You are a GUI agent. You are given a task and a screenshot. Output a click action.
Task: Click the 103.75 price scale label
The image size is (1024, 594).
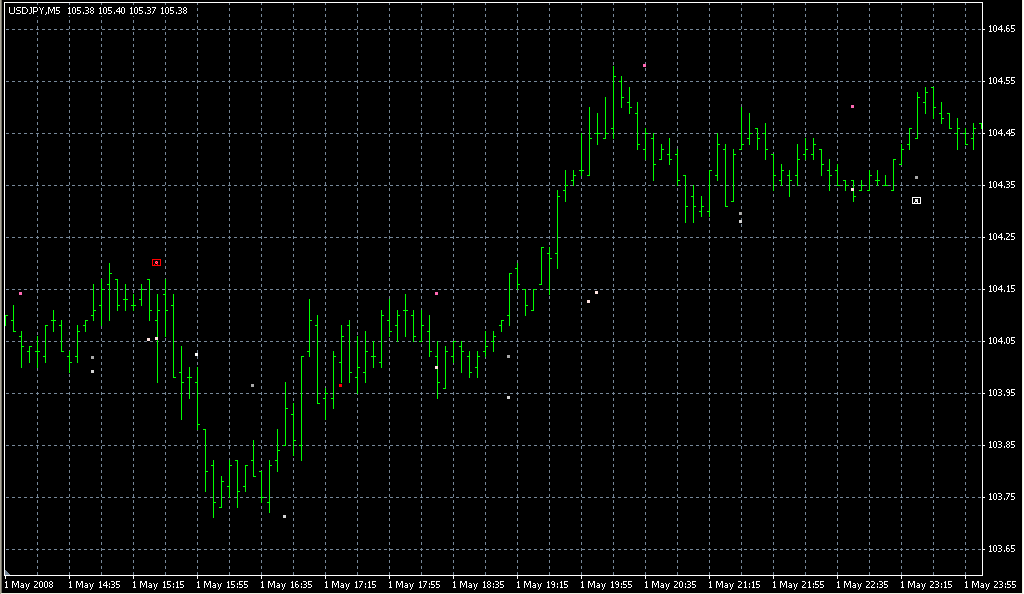tap(1002, 497)
